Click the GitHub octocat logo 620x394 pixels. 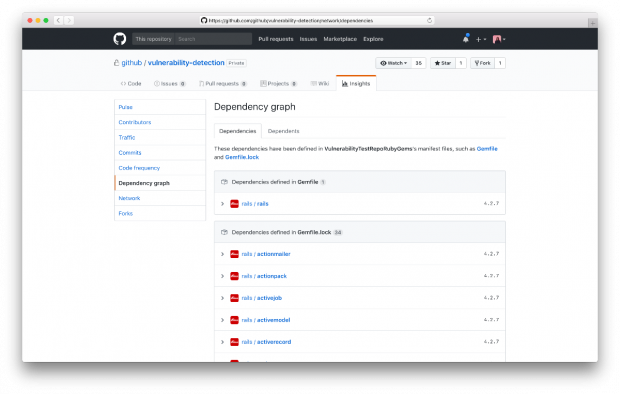coord(120,39)
